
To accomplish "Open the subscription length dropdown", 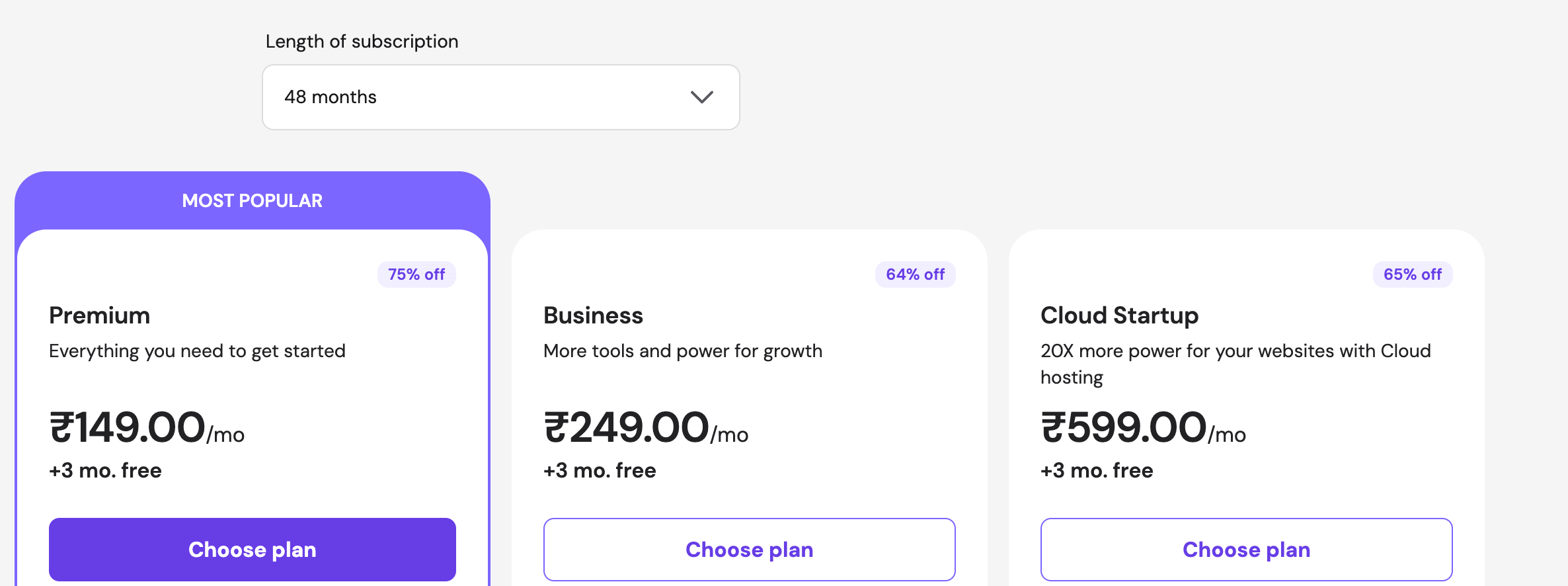I will click(x=500, y=97).
